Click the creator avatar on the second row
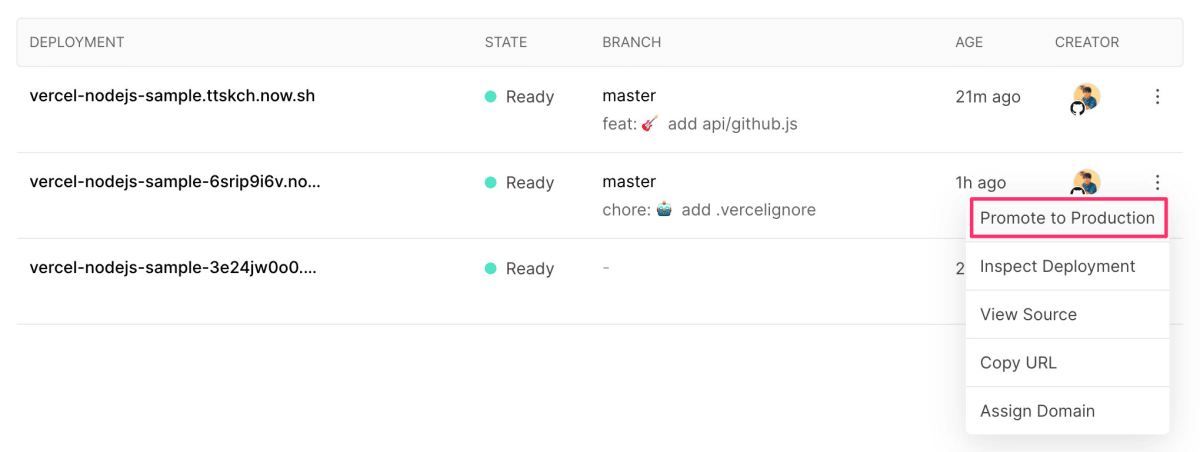The width and height of the screenshot is (1200, 452). tap(1086, 182)
